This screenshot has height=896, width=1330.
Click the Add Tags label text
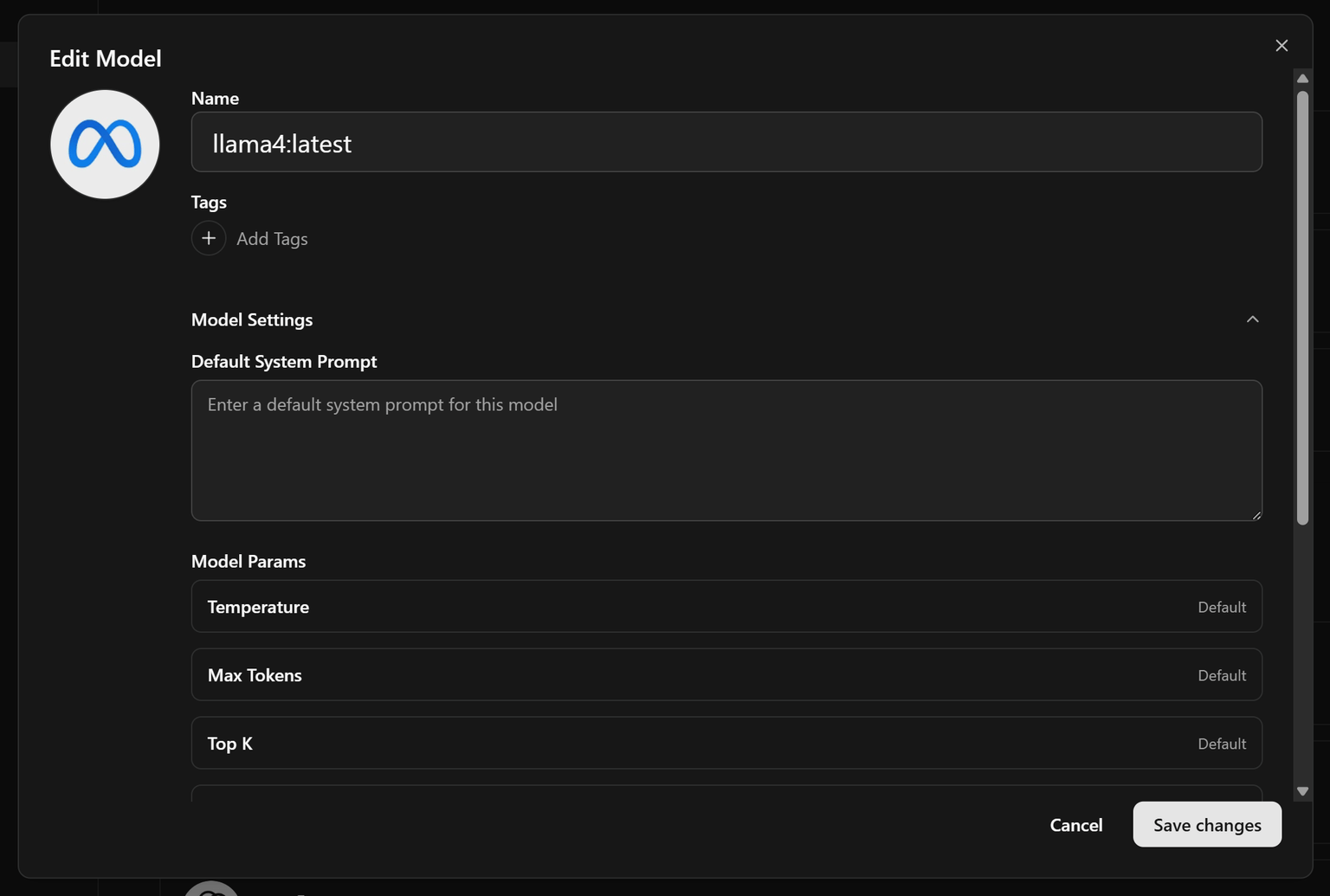point(272,239)
